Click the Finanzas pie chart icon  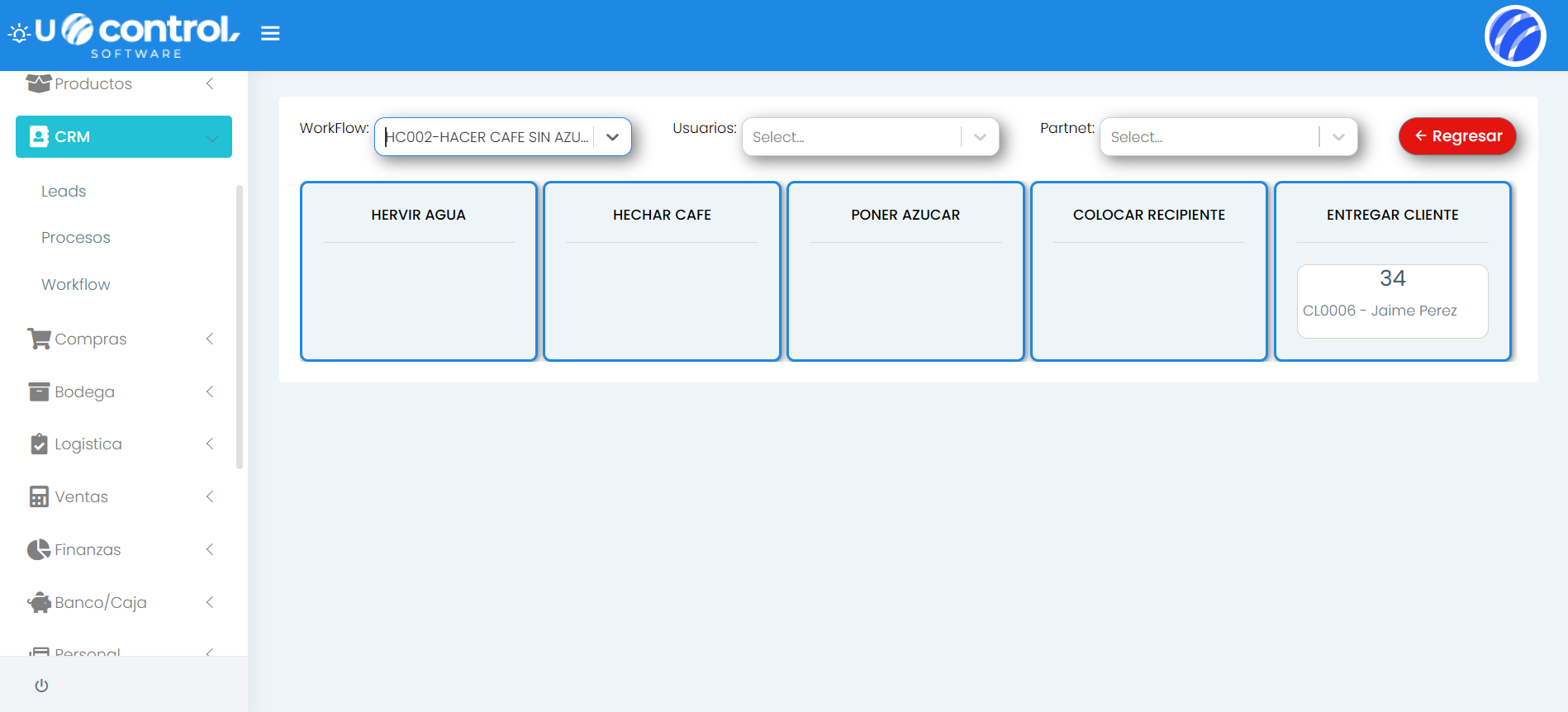tap(39, 549)
